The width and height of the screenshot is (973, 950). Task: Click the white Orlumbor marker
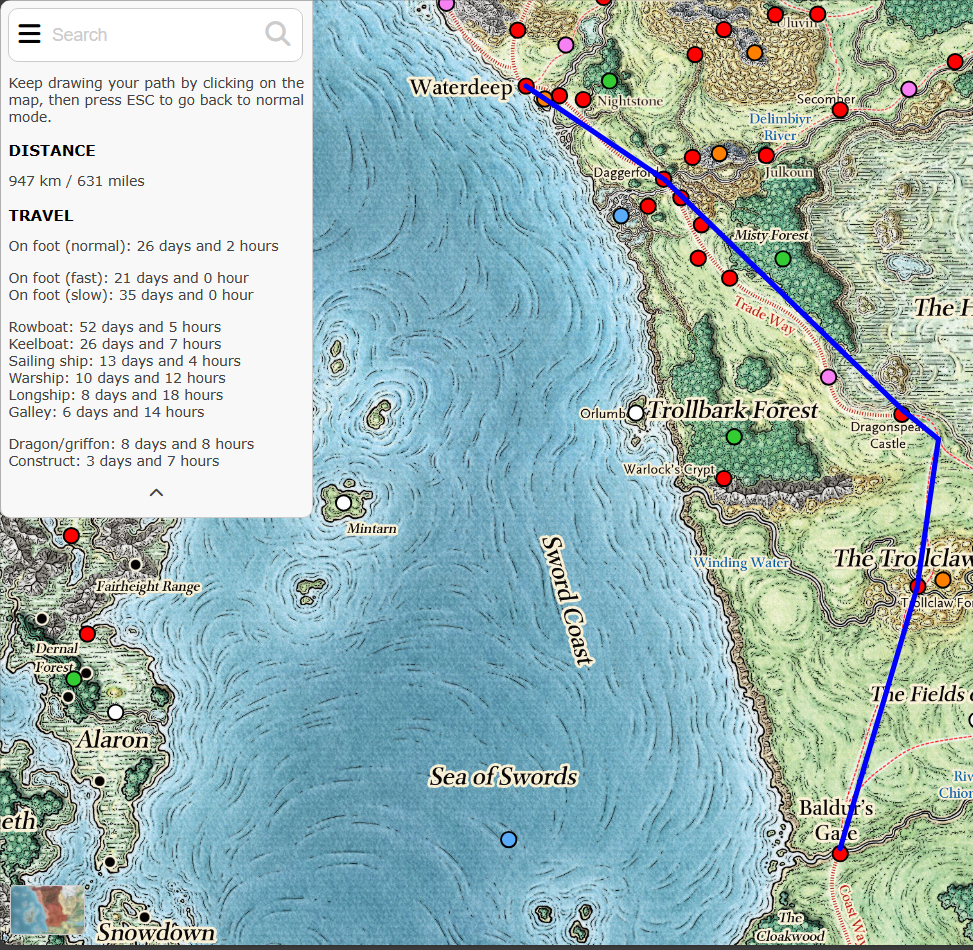pyautogui.click(x=636, y=413)
